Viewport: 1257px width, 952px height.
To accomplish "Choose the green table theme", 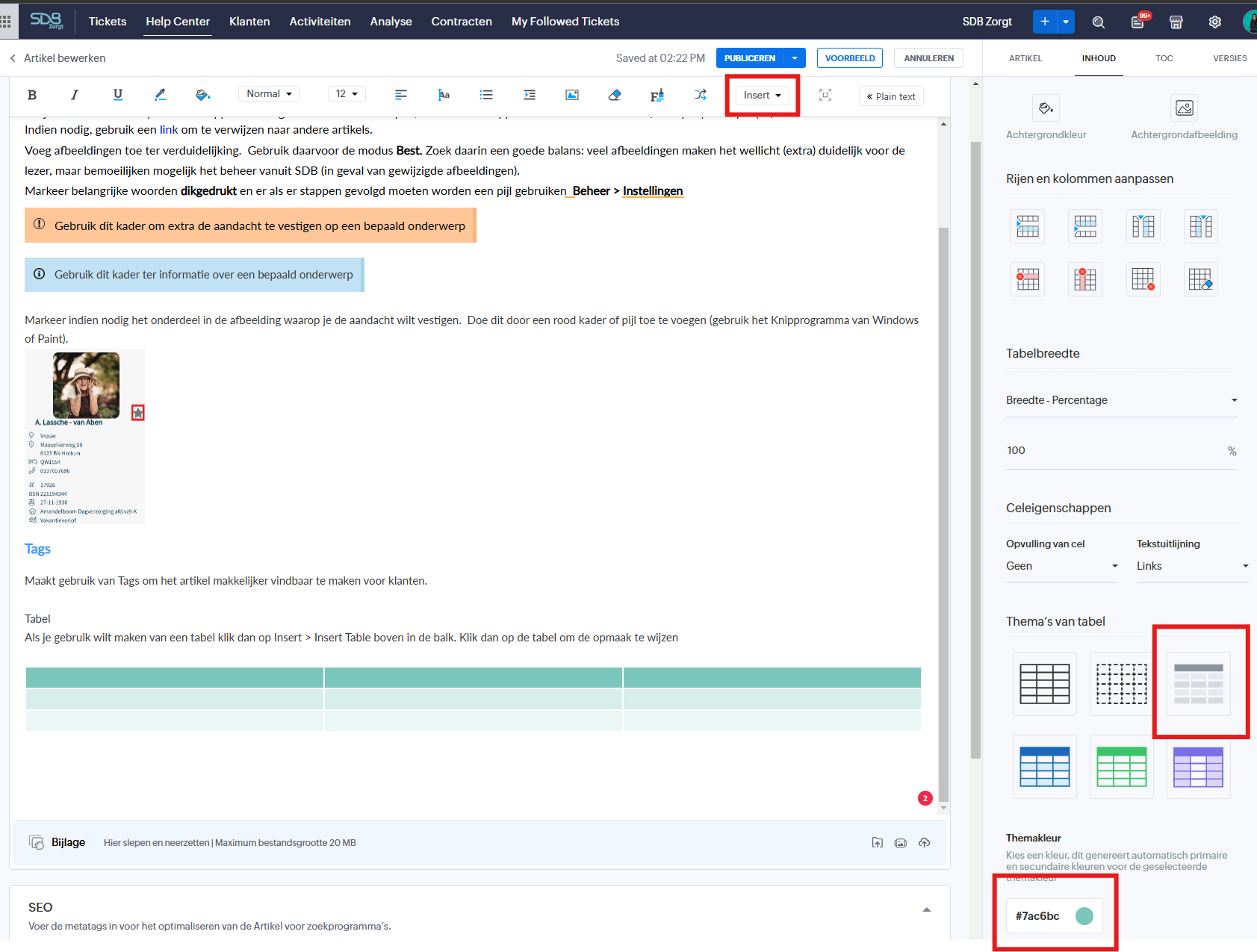I will (x=1121, y=767).
